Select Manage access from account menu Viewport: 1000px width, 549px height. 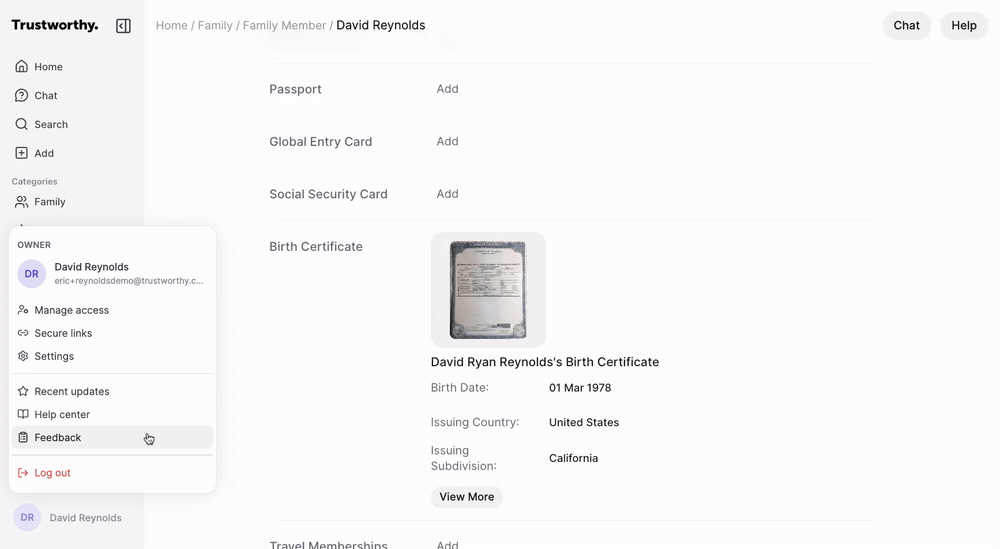point(71,310)
